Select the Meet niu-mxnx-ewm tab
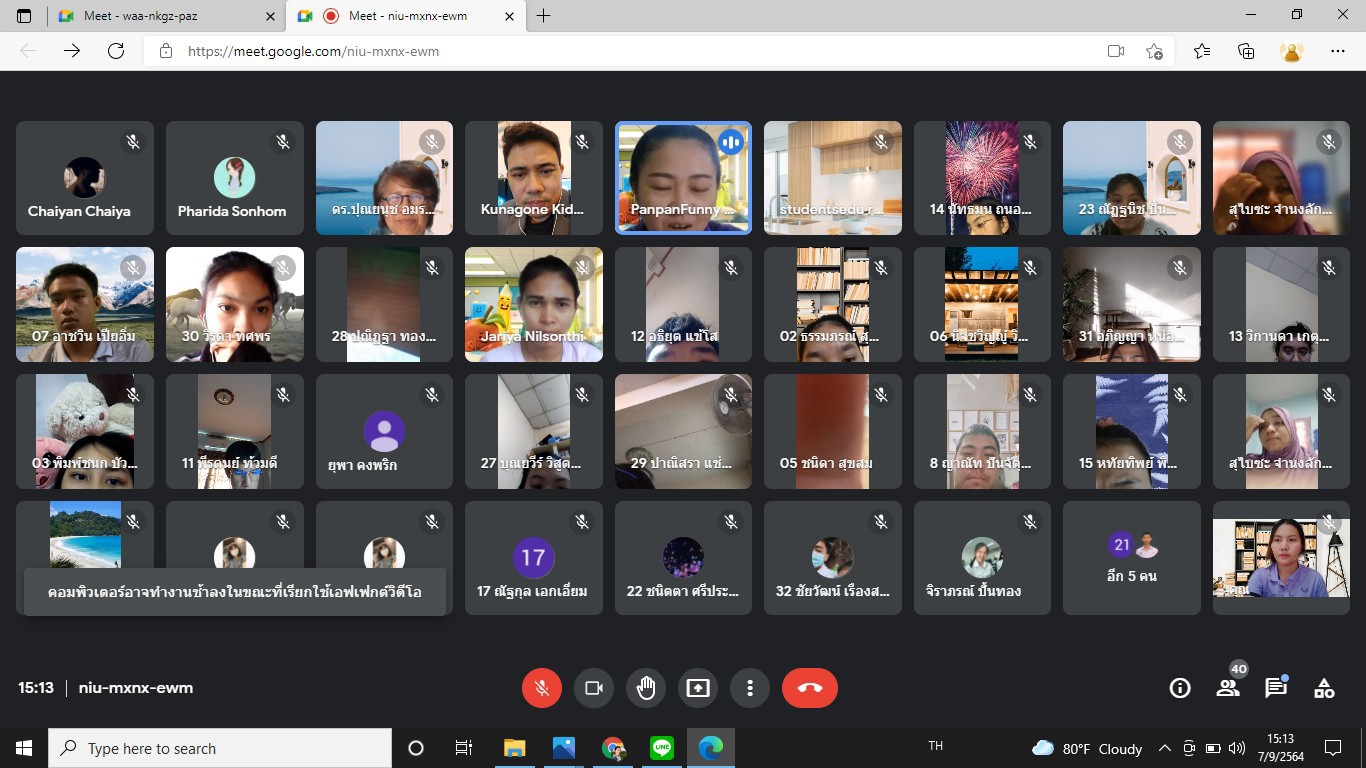This screenshot has width=1366, height=768. [x=407, y=16]
